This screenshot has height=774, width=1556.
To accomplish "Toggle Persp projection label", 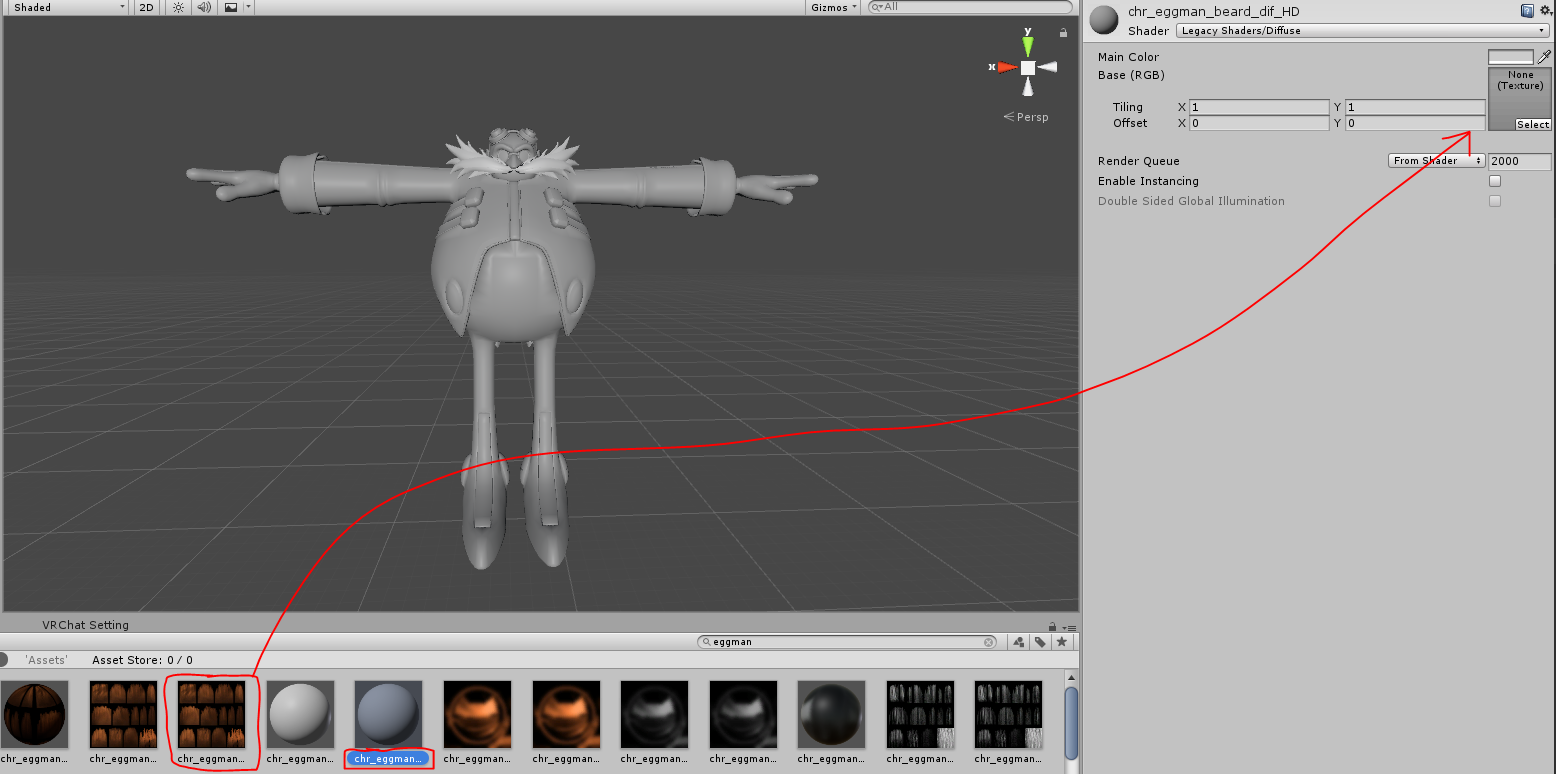I will (1027, 117).
